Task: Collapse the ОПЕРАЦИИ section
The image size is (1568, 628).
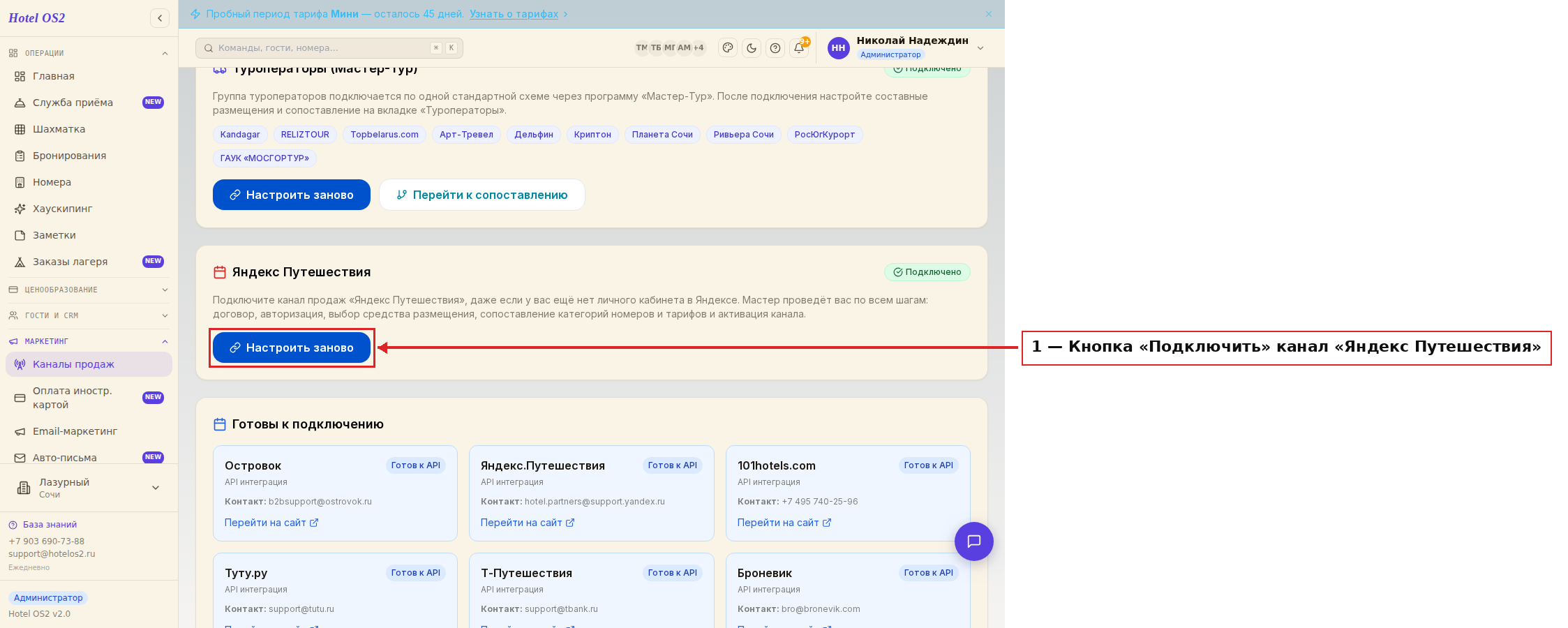Action: click(89, 53)
